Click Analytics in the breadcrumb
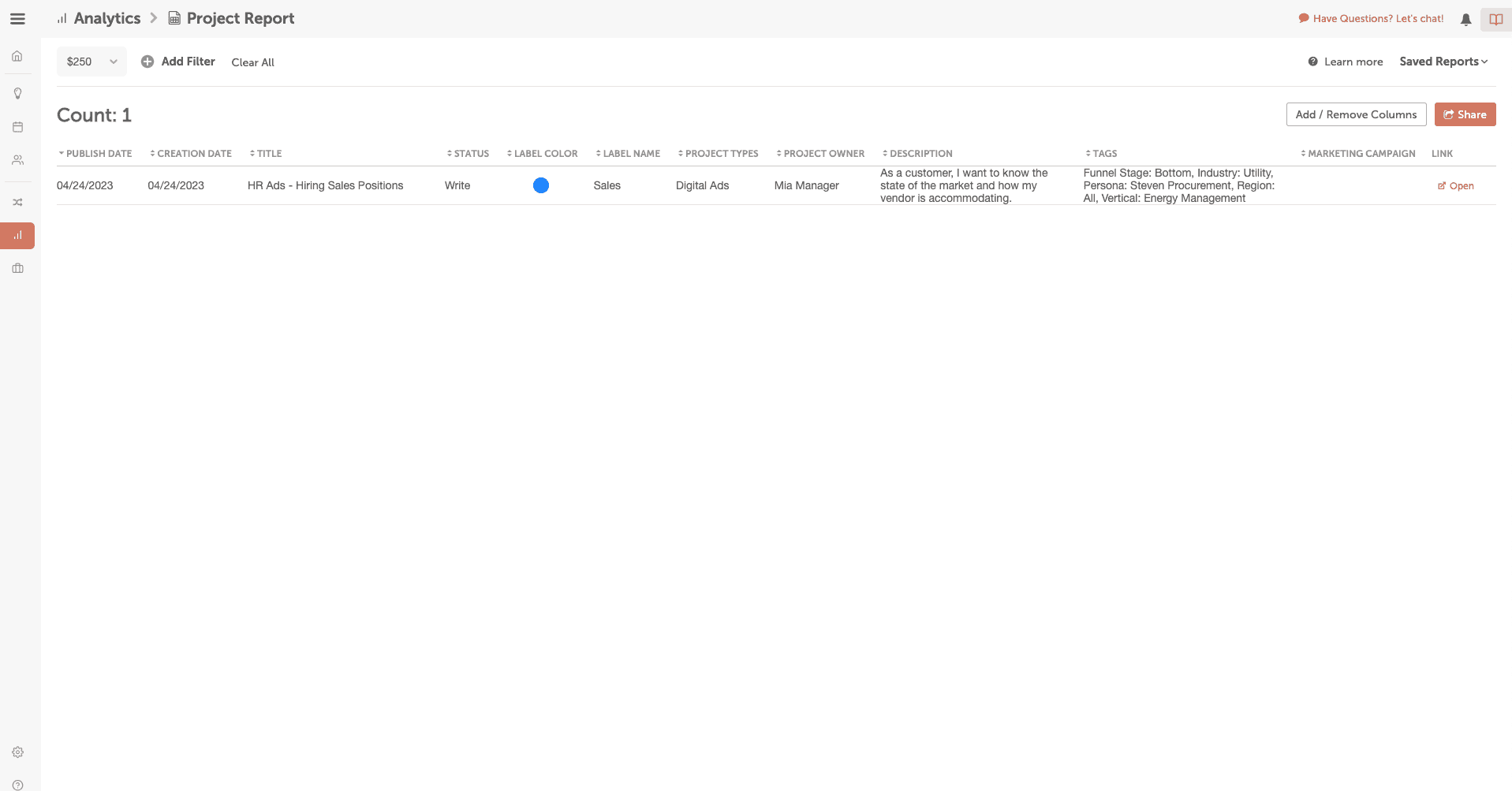This screenshot has width=1512, height=791. click(x=106, y=18)
